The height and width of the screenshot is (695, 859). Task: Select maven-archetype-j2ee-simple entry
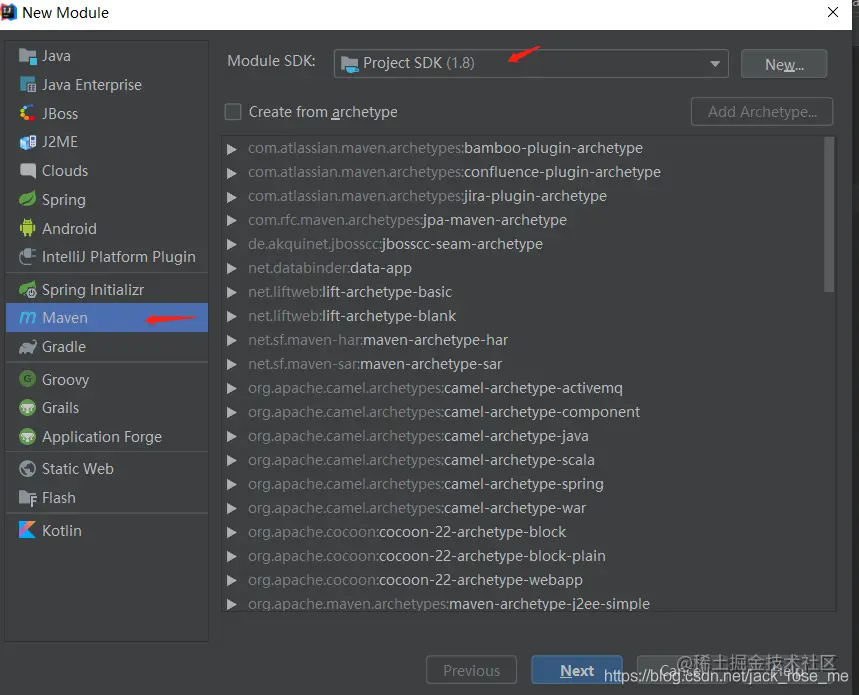coord(449,604)
